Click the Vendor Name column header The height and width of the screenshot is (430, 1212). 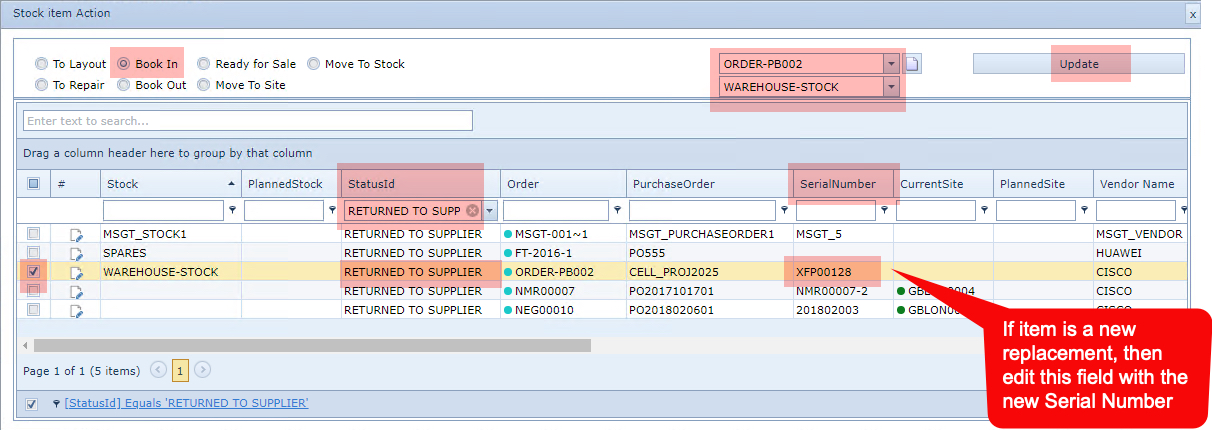pos(1136,184)
